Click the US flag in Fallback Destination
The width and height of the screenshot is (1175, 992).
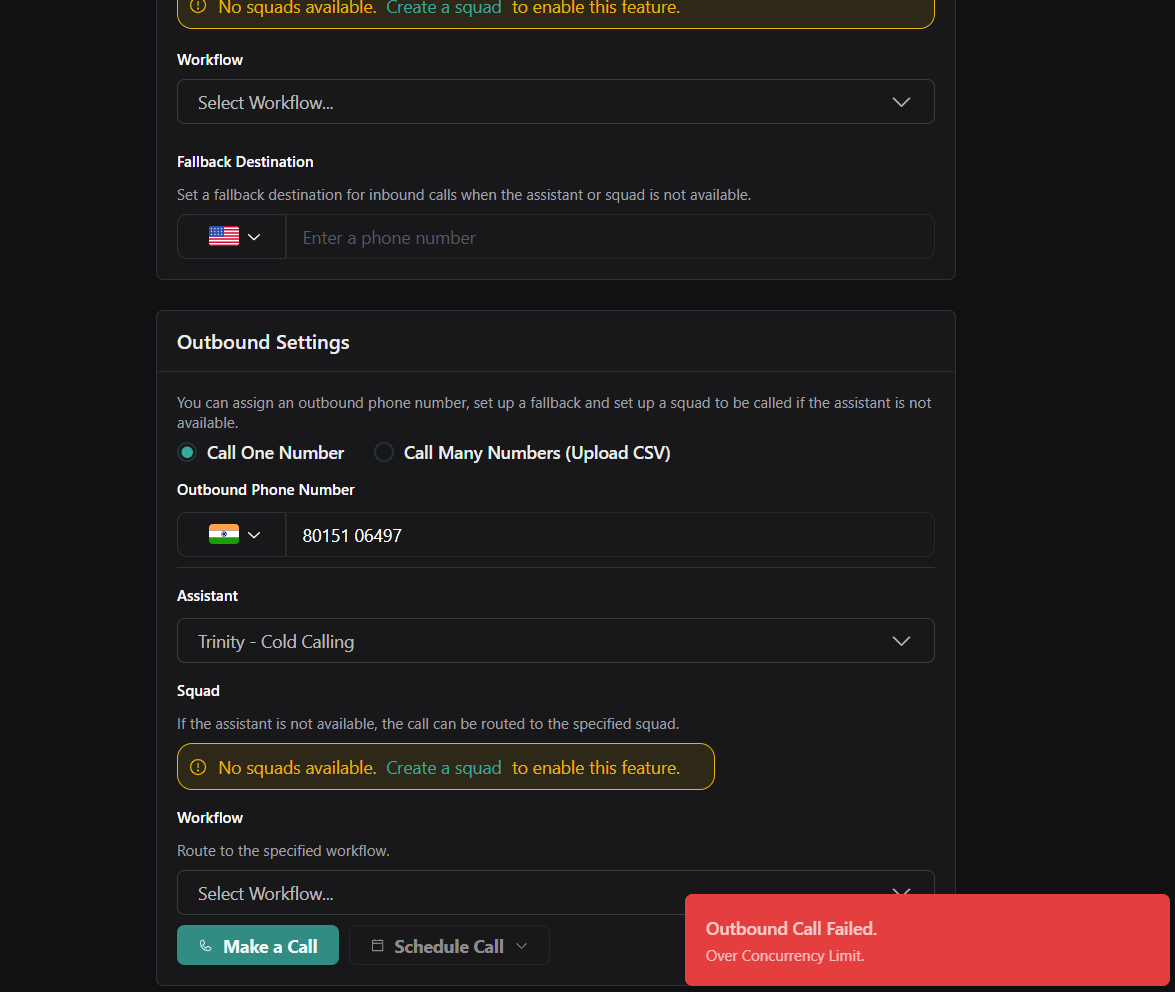(223, 236)
